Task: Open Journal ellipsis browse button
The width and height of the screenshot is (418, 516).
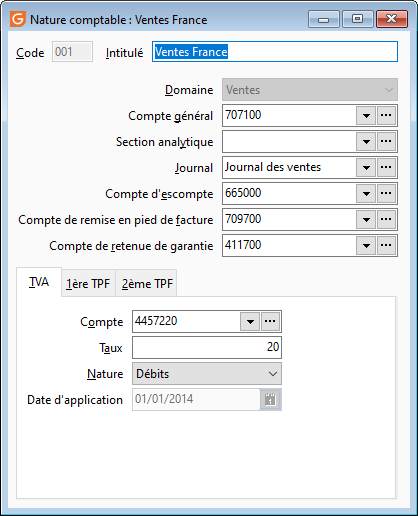Action: 386,167
